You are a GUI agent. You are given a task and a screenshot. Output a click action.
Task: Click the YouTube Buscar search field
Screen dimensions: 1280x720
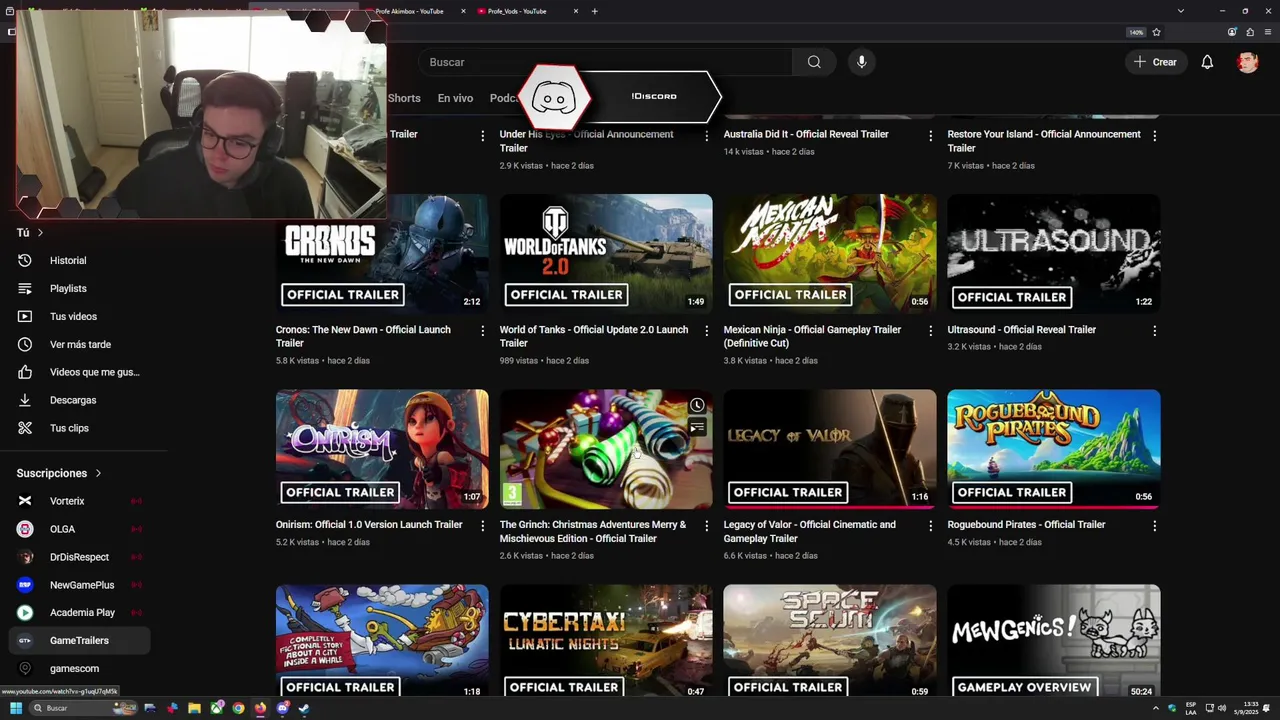(x=606, y=62)
